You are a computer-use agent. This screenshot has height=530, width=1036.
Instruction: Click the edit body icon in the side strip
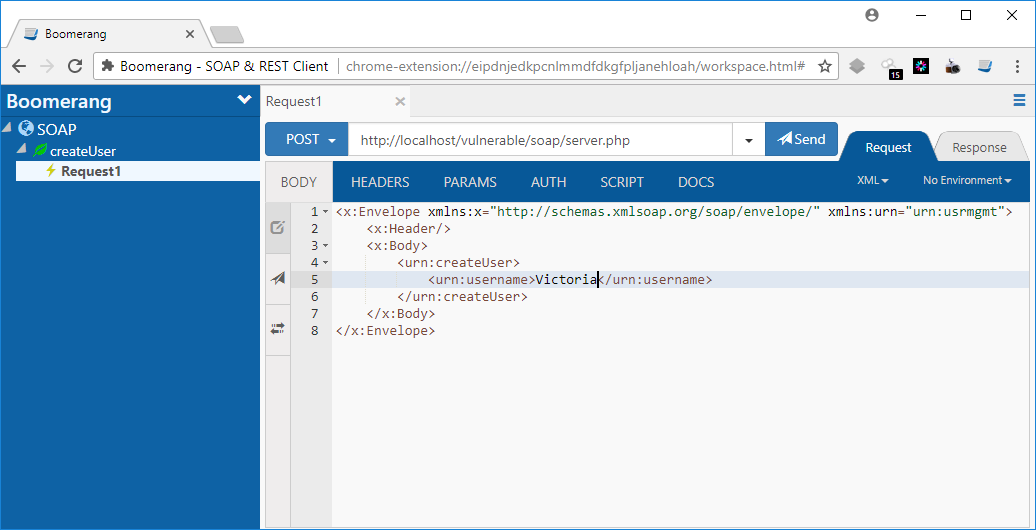pyautogui.click(x=278, y=227)
